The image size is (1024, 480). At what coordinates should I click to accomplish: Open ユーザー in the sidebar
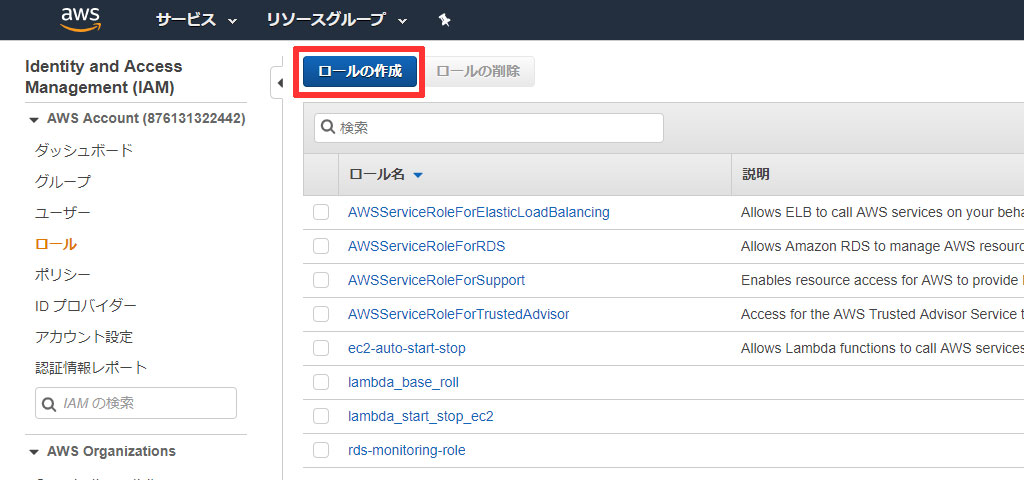[63, 213]
